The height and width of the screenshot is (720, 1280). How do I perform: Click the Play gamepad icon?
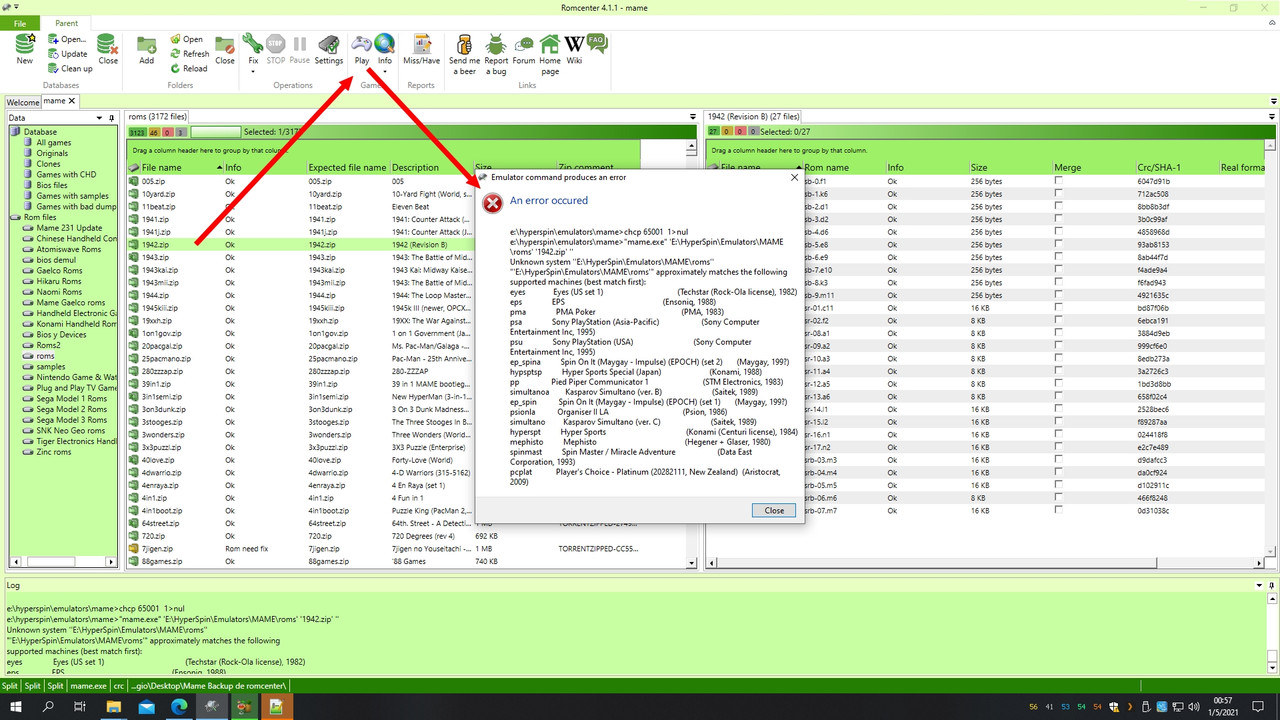click(362, 45)
